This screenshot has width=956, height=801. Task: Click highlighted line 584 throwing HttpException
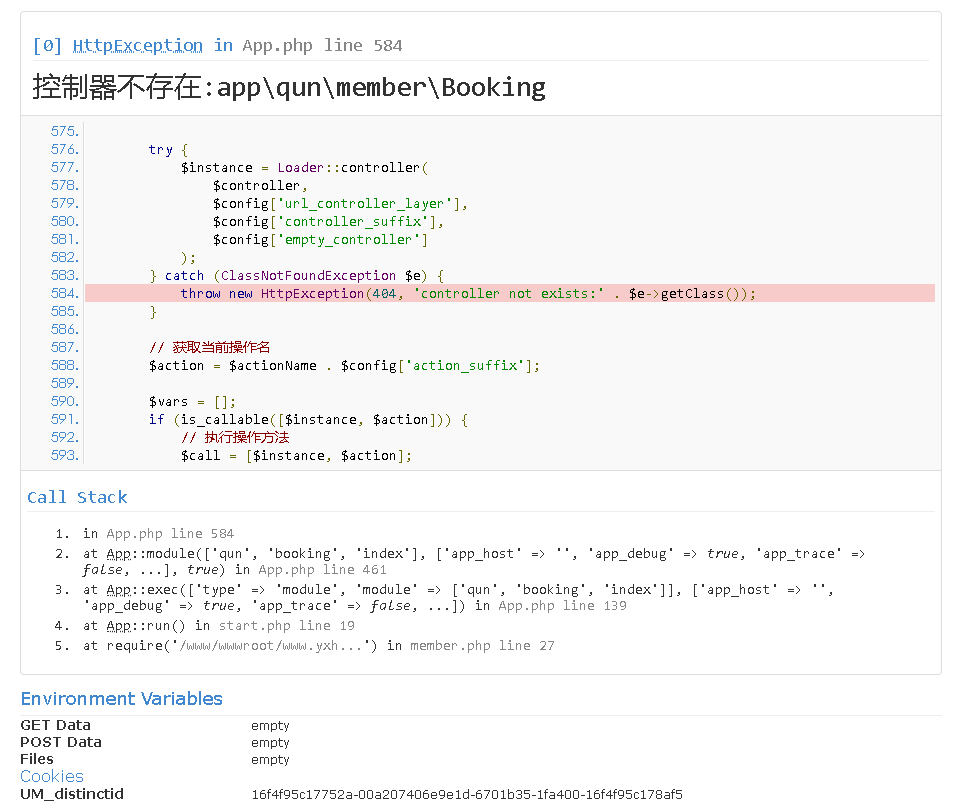point(468,293)
